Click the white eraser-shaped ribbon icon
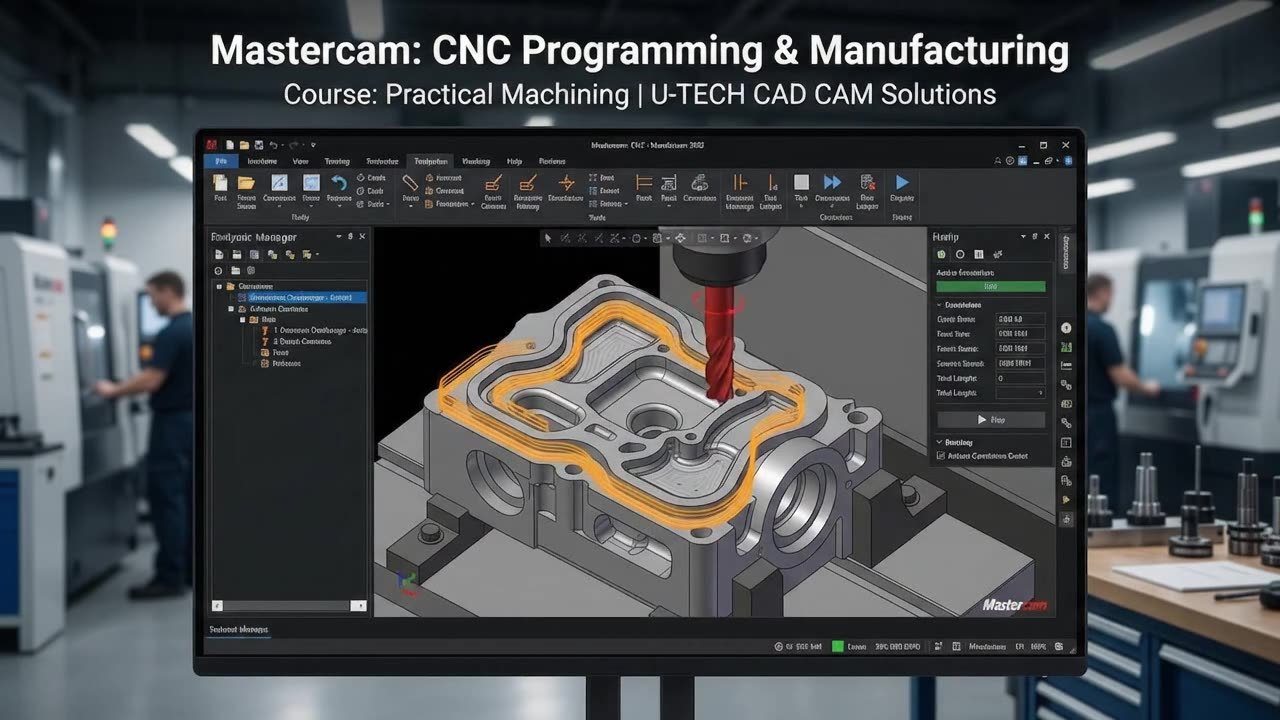The height and width of the screenshot is (720, 1280). pyautogui.click(x=410, y=183)
